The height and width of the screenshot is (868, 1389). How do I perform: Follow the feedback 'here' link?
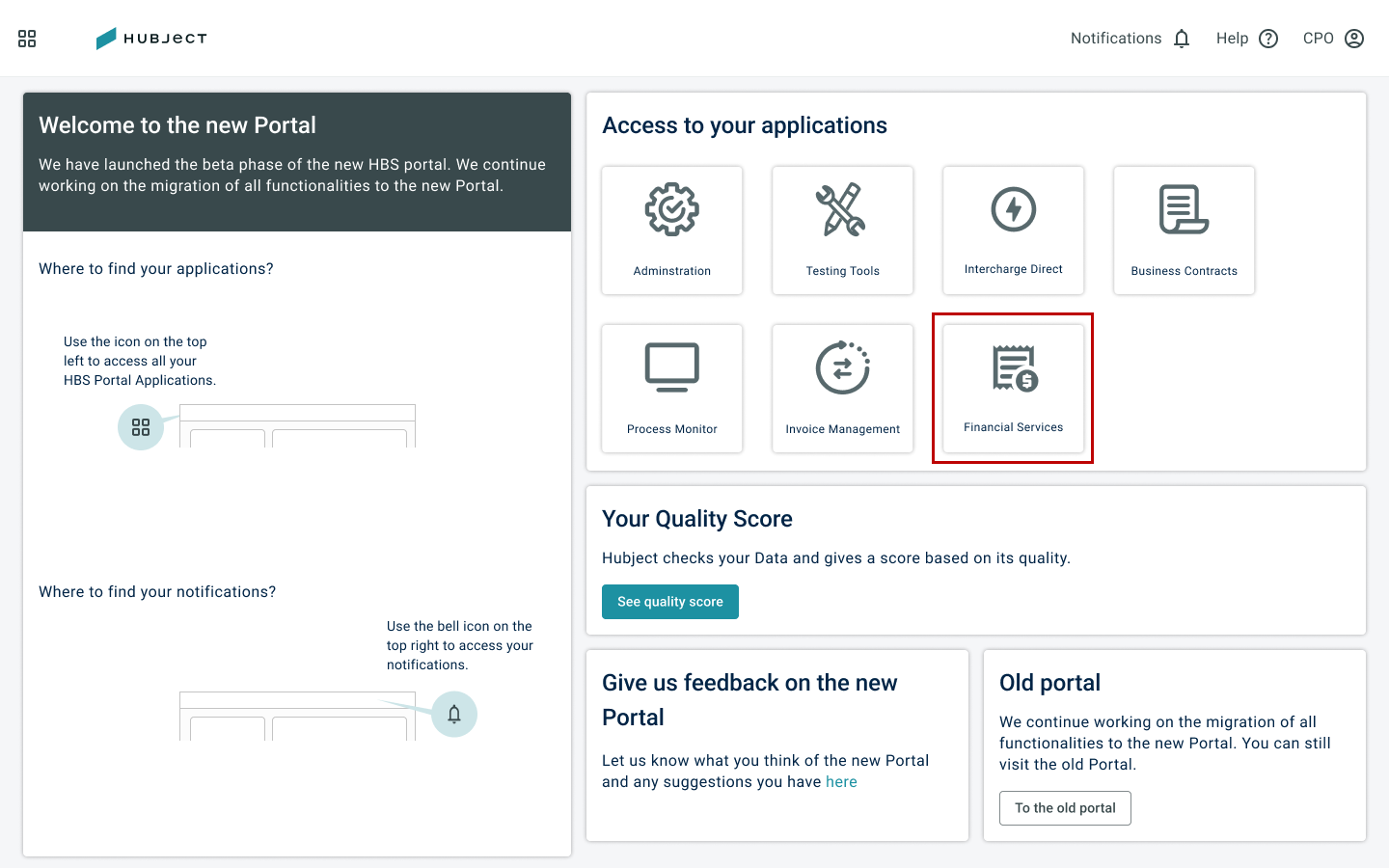coord(841,782)
